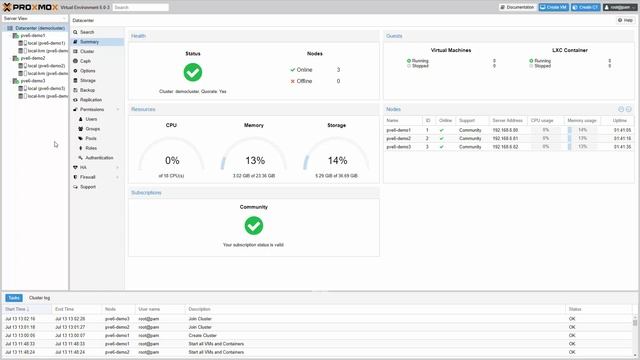640x360 pixels.
Task: Select local (pve6-demo2) storage icon
Action: pos(22,66)
